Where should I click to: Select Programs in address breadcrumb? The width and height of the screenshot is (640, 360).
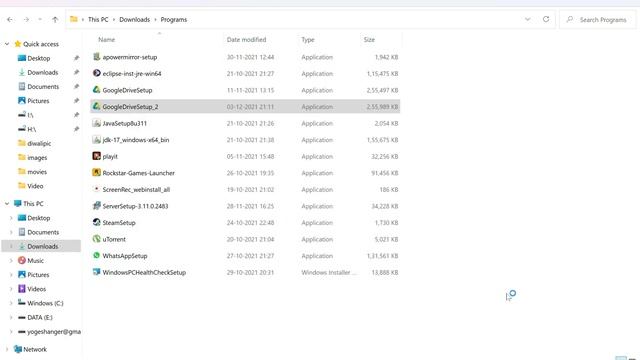click(173, 20)
